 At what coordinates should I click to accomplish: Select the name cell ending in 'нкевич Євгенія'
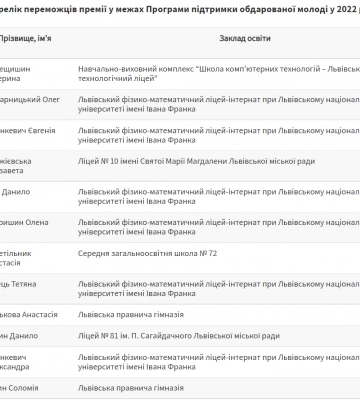click(x=28, y=130)
